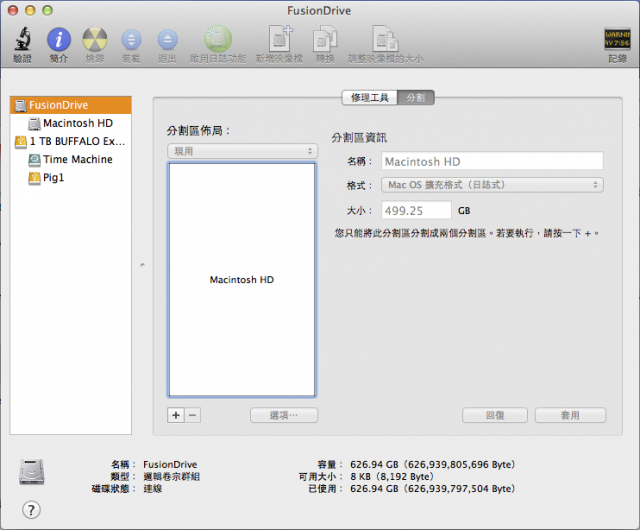Select Macintosh HD volume in the sidebar

pos(71,123)
